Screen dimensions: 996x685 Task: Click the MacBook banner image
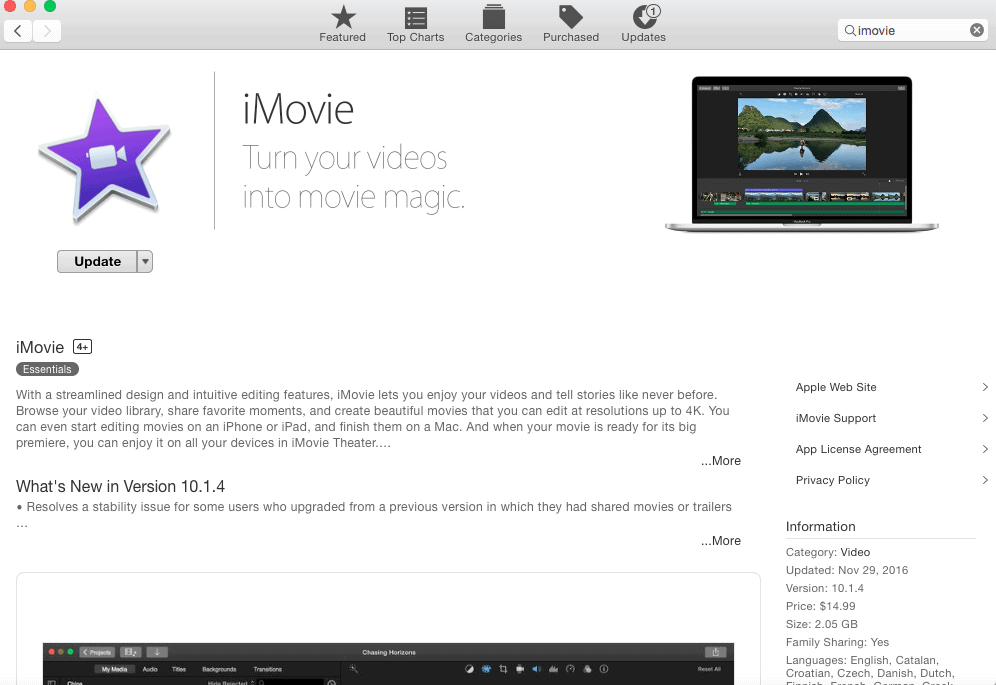[x=802, y=154]
